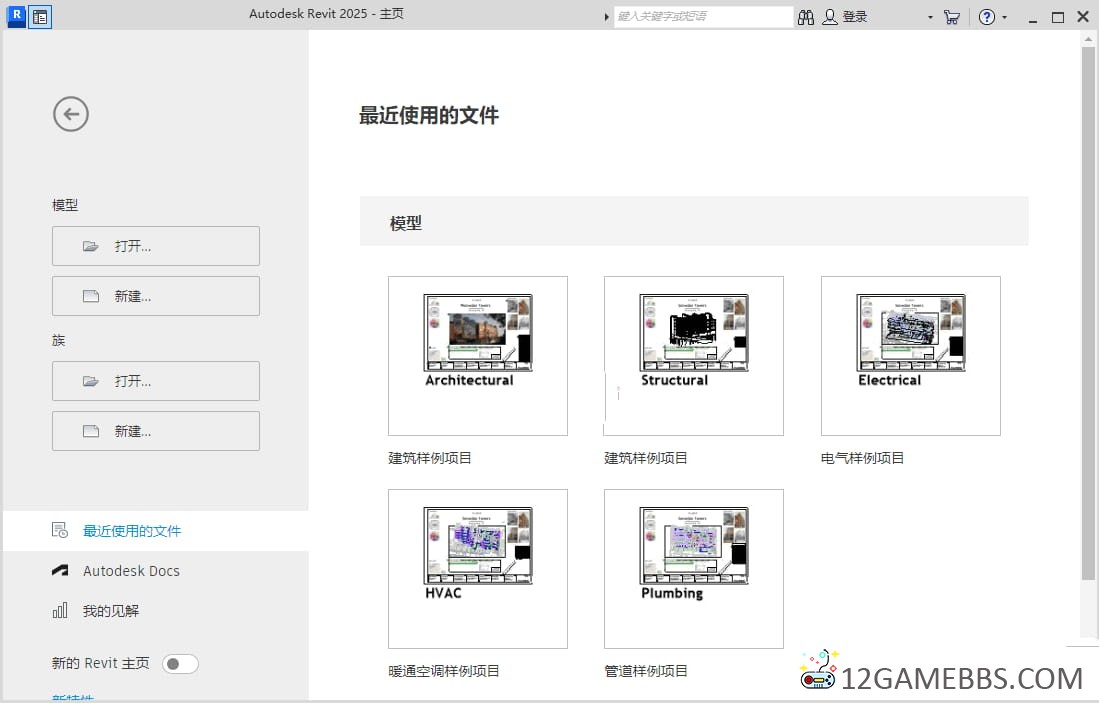Open the Structural sample project thumbnail

pyautogui.click(x=694, y=356)
